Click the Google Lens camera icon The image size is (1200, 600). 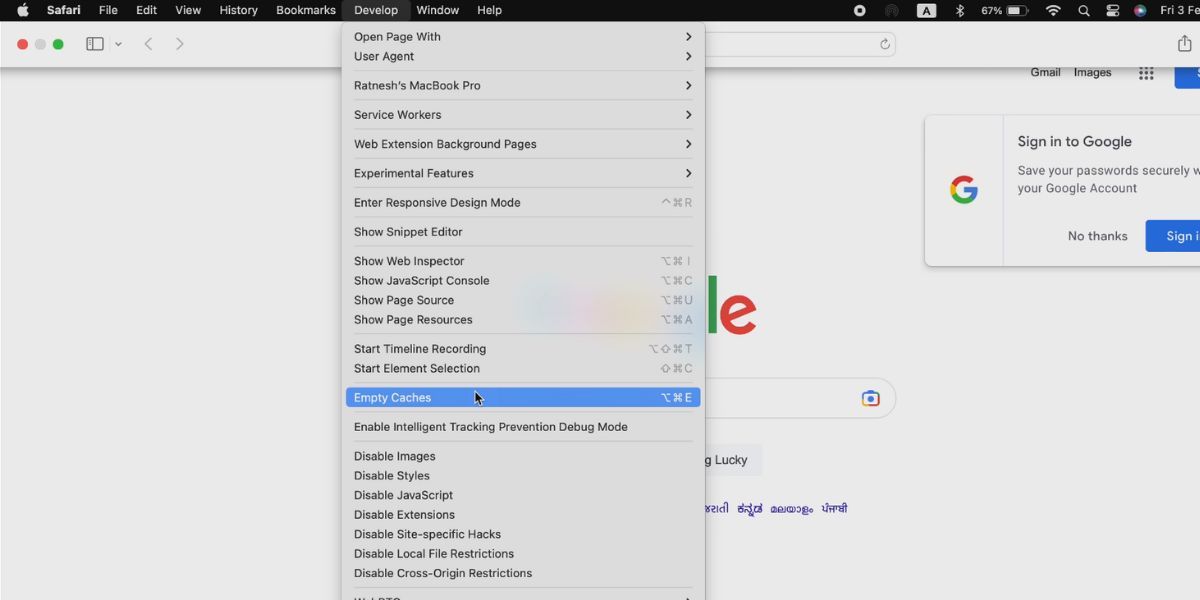[871, 398]
